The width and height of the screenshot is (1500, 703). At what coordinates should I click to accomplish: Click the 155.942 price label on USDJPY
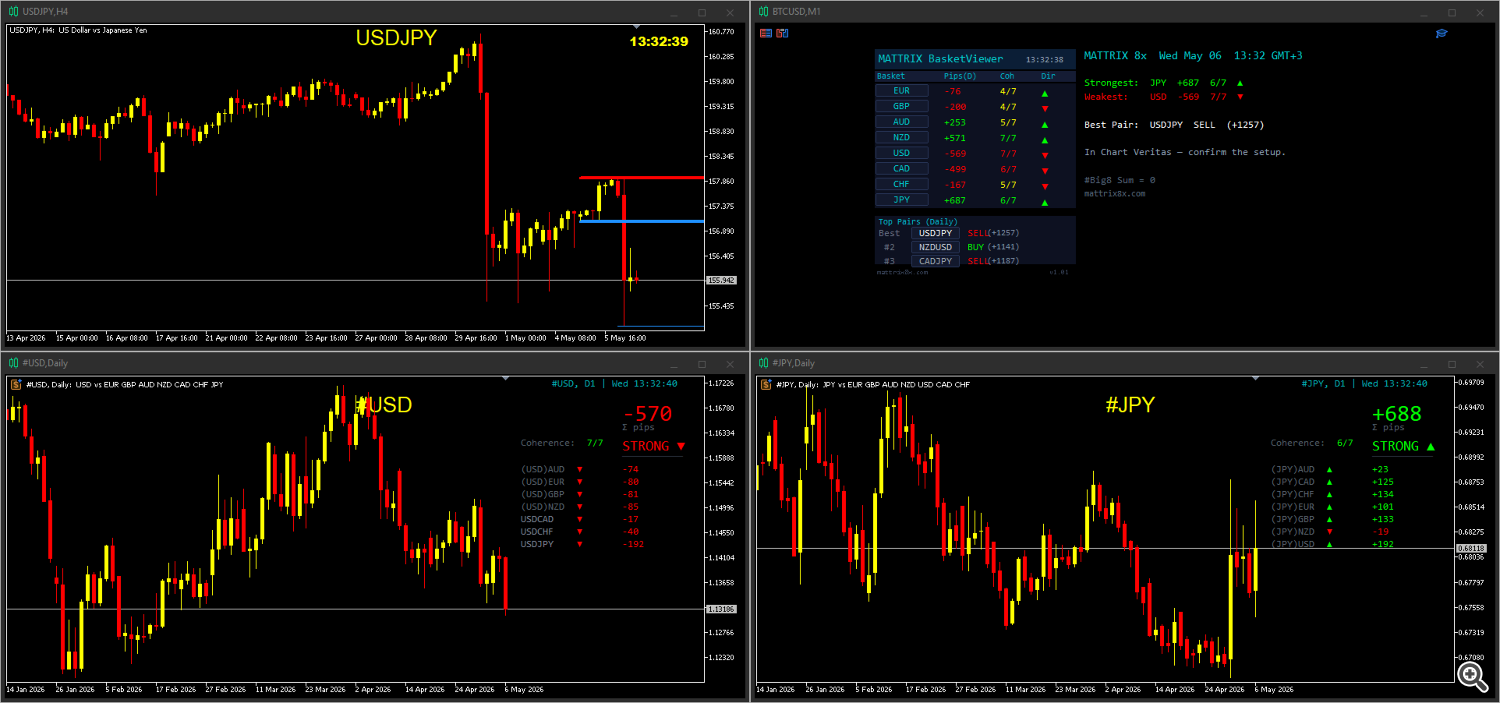721,281
